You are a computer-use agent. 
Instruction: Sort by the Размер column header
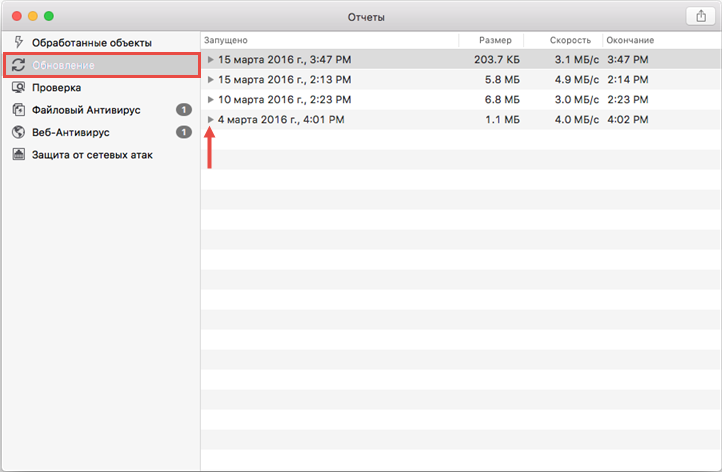(x=491, y=40)
